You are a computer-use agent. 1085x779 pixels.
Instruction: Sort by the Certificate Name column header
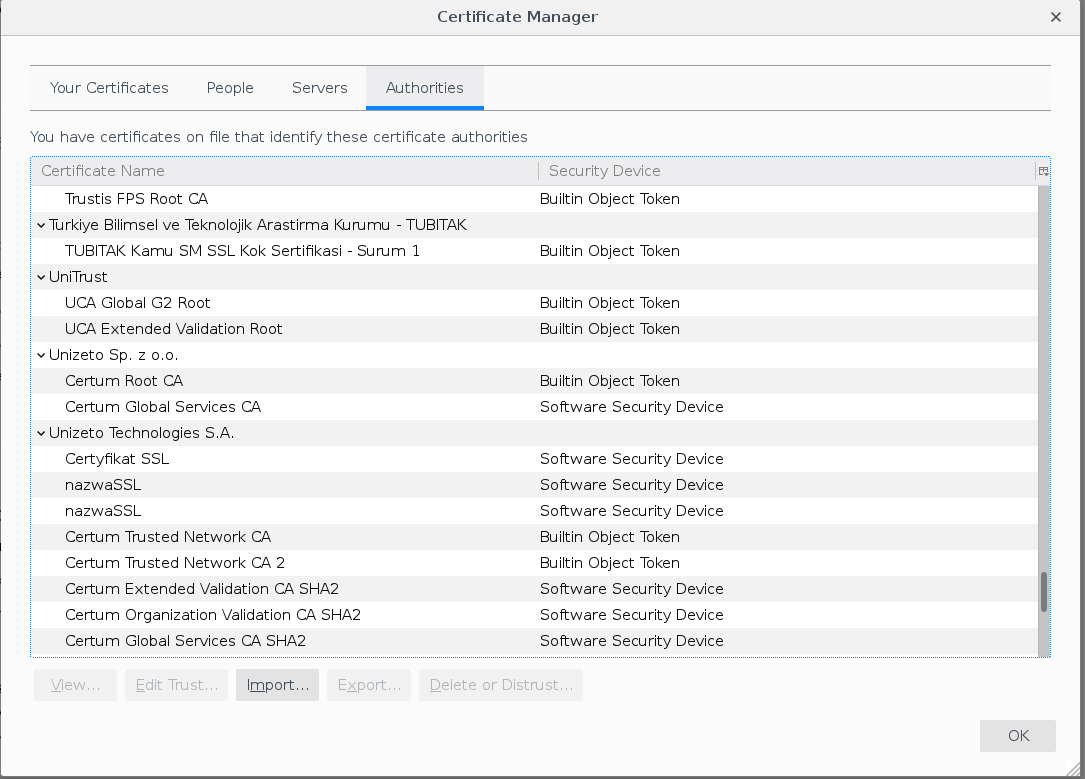pyautogui.click(x=284, y=171)
